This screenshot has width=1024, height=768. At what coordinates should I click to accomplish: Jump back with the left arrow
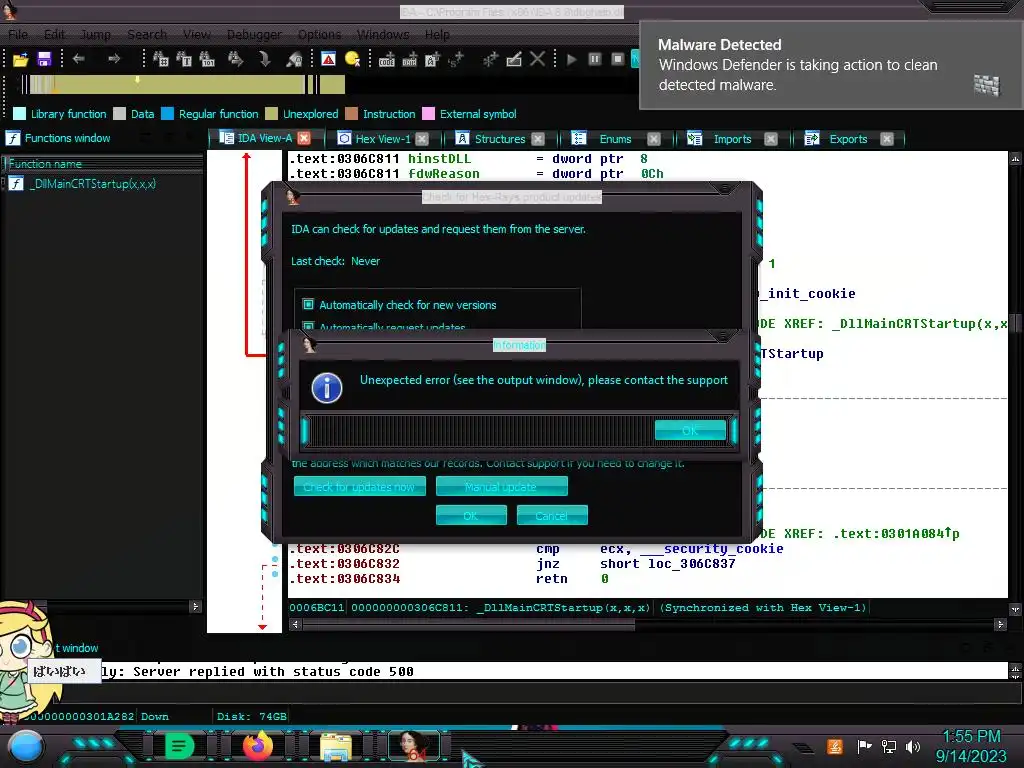[x=78, y=59]
